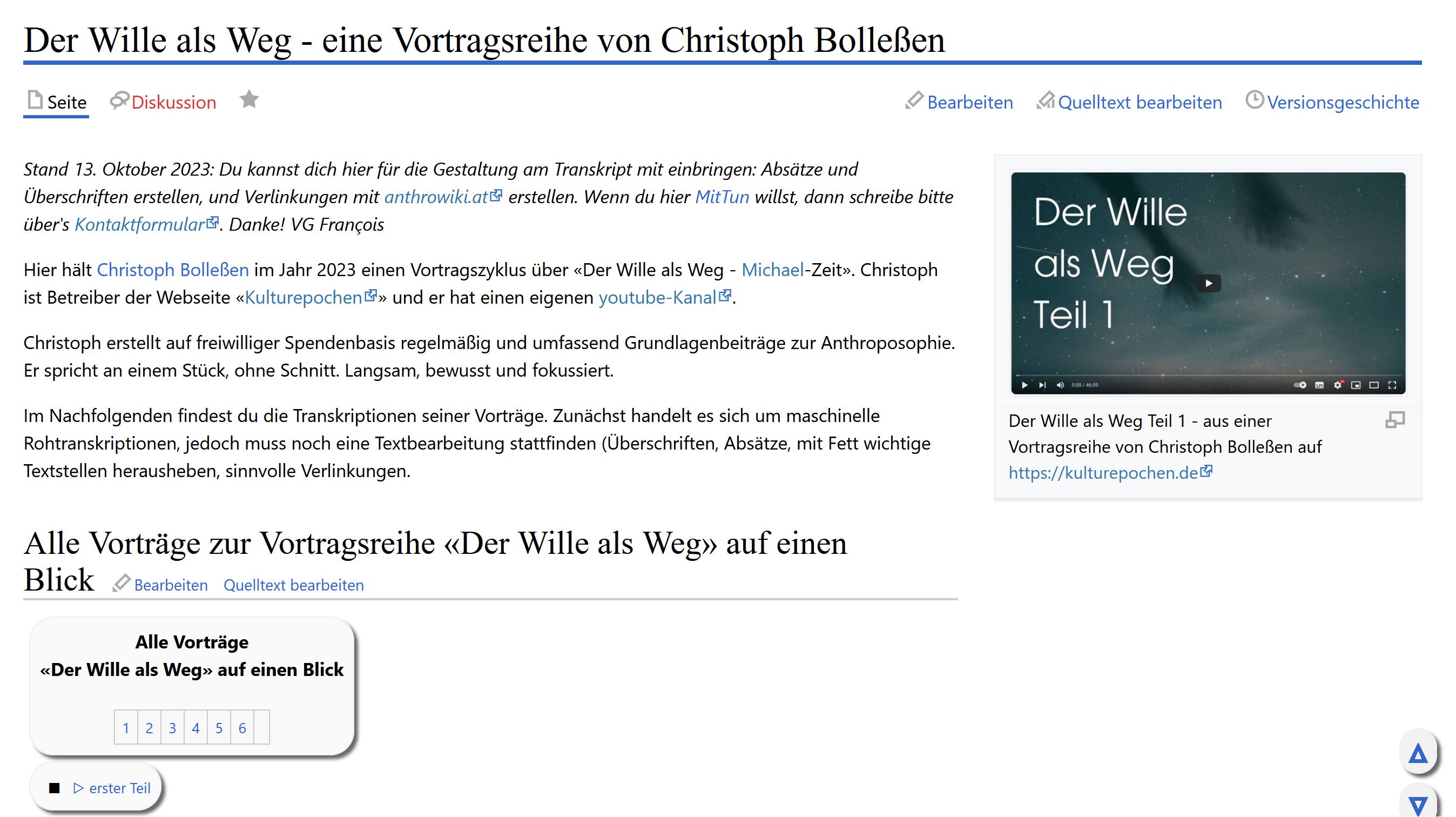Viewport: 1456px width, 817px height.
Task: Expand the 'erster Teil' section
Action: 112,788
